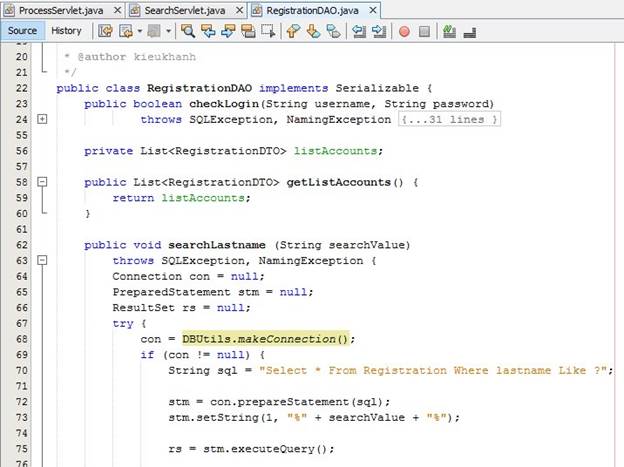Click 'listAccounts' in the return statement

click(203, 198)
